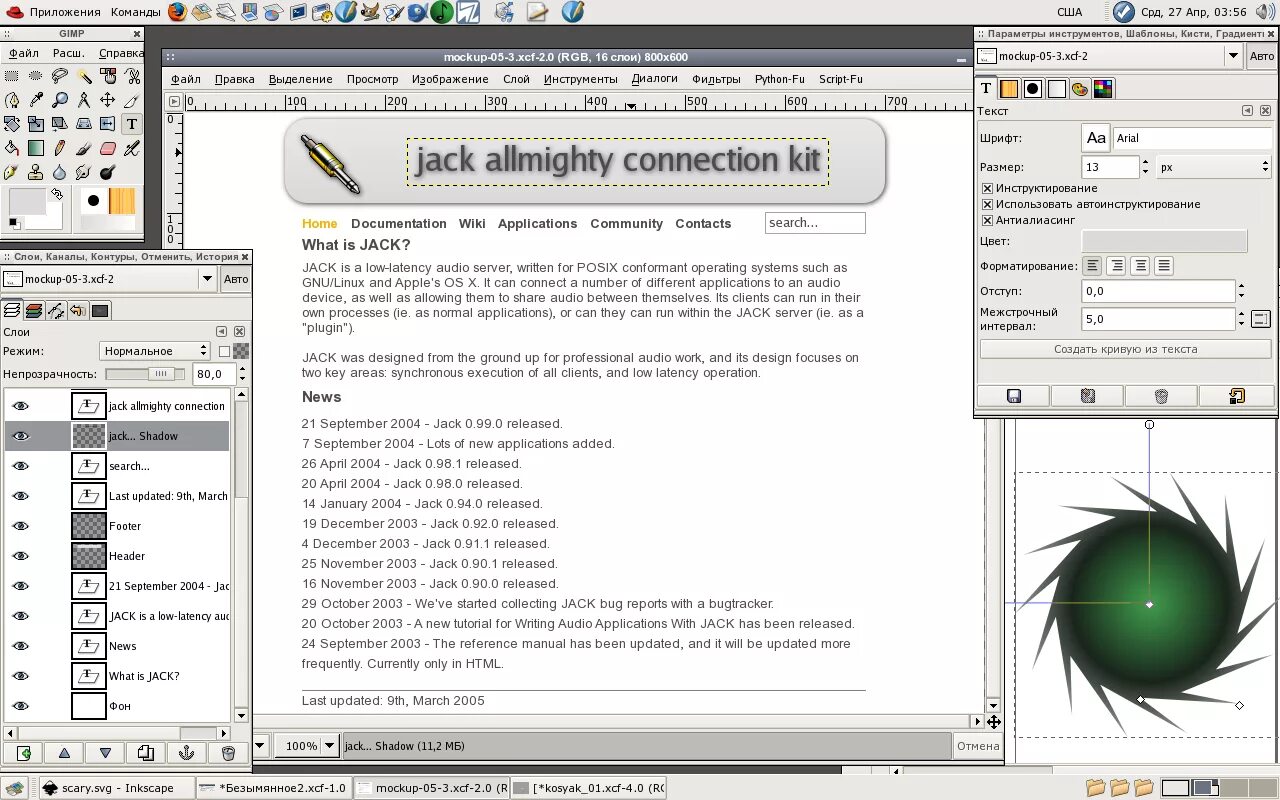Click the Отмена button in status bar
This screenshot has width=1280, height=800.
[x=978, y=746]
